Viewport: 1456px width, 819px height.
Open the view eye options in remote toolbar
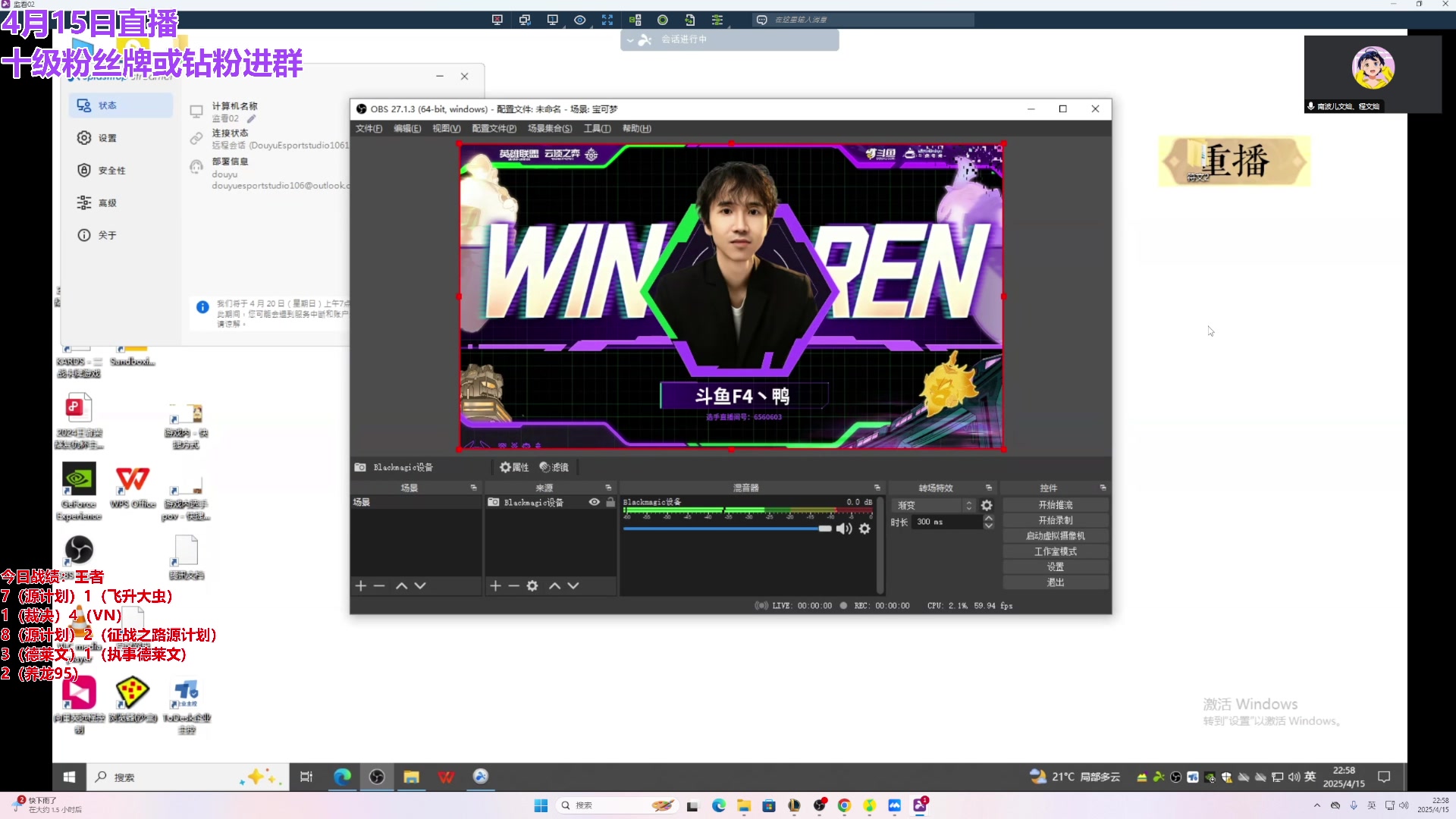(x=580, y=20)
